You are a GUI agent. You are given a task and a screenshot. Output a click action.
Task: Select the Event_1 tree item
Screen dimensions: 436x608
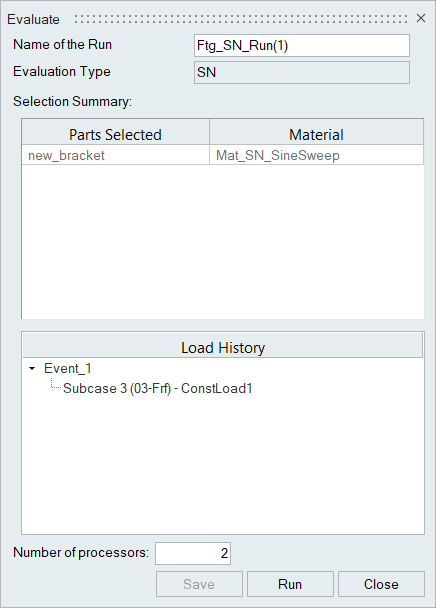pos(68,368)
